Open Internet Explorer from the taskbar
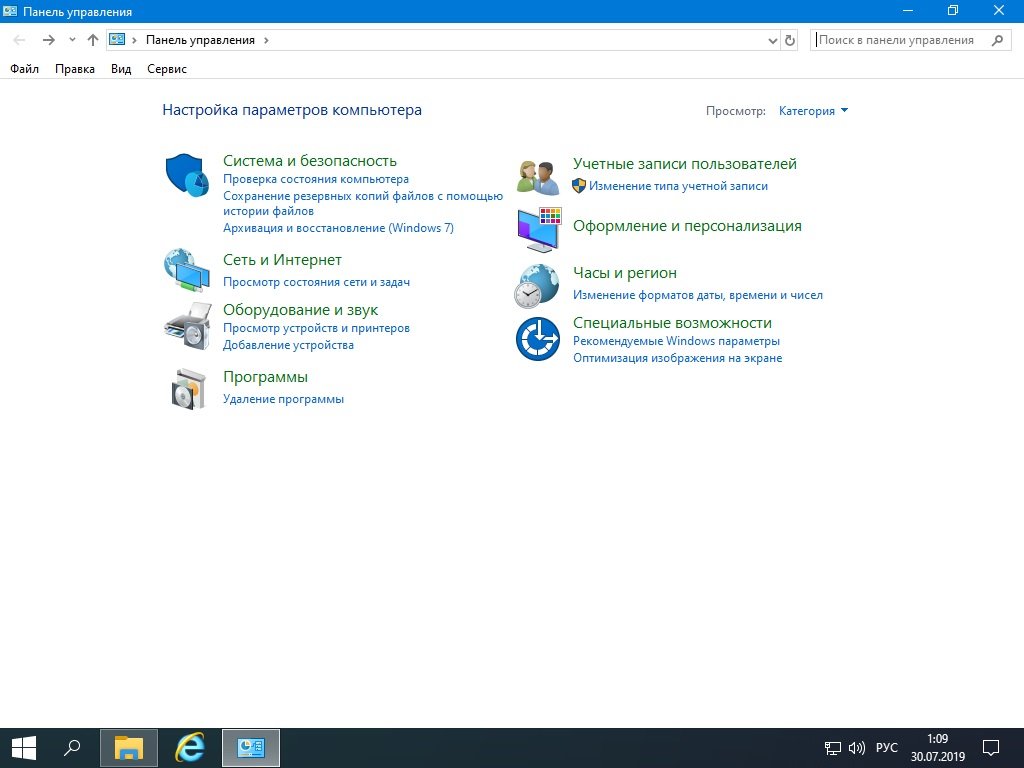The width and height of the screenshot is (1024, 768). [190, 747]
